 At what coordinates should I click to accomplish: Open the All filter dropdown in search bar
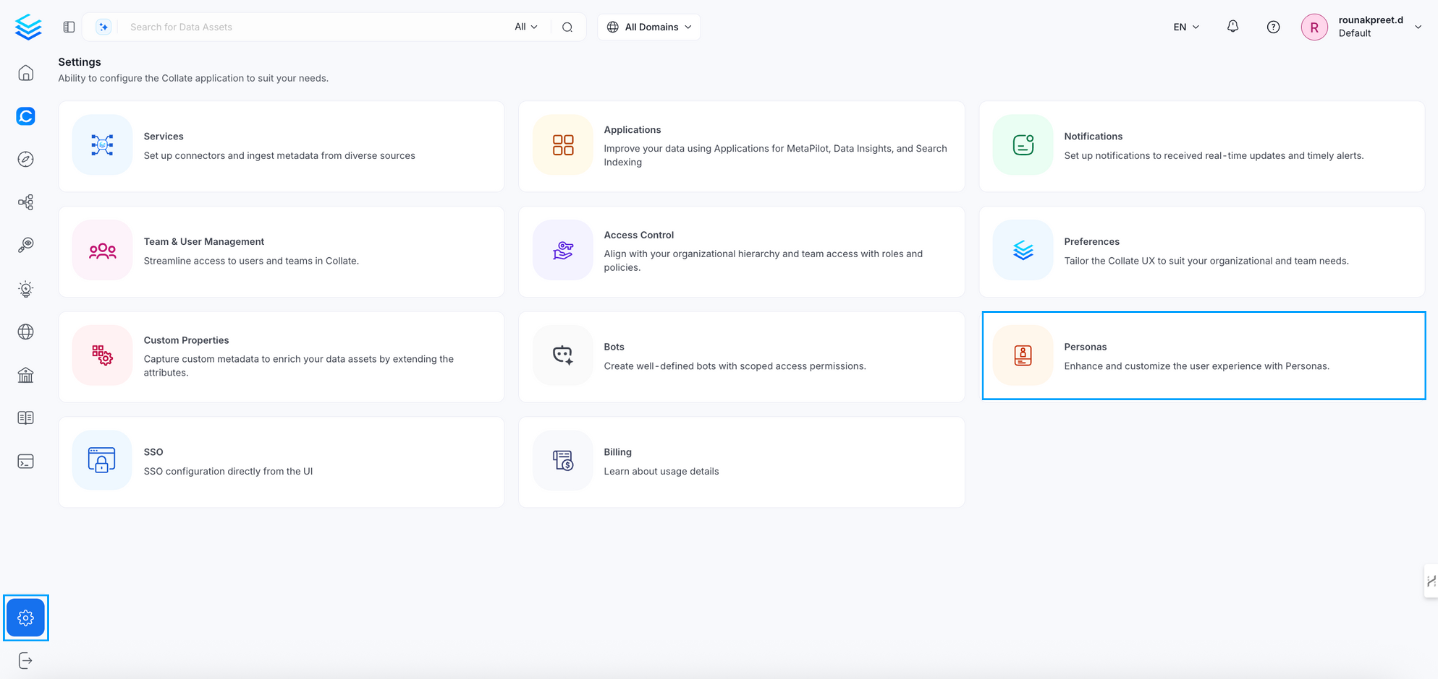tap(526, 26)
